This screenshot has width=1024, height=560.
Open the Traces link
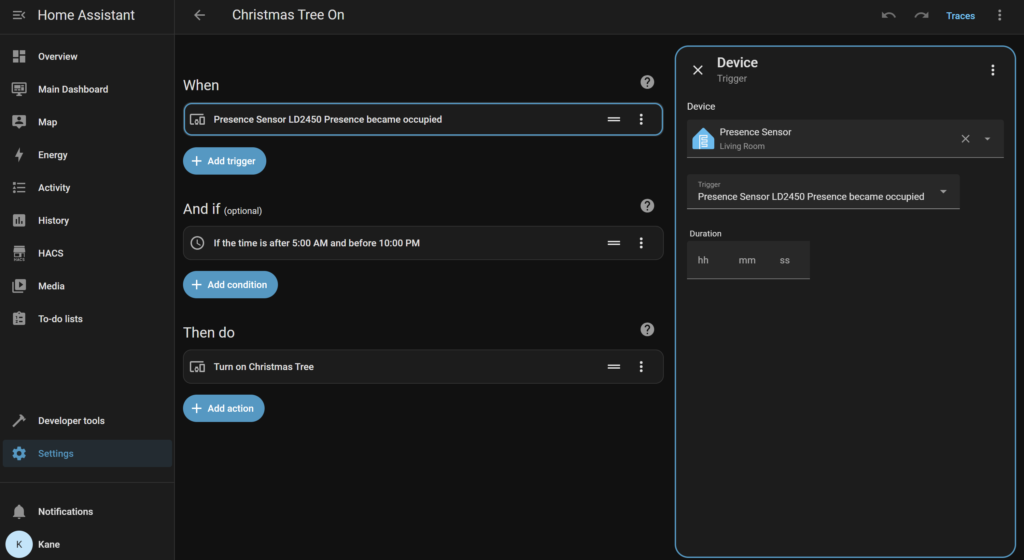(x=960, y=16)
